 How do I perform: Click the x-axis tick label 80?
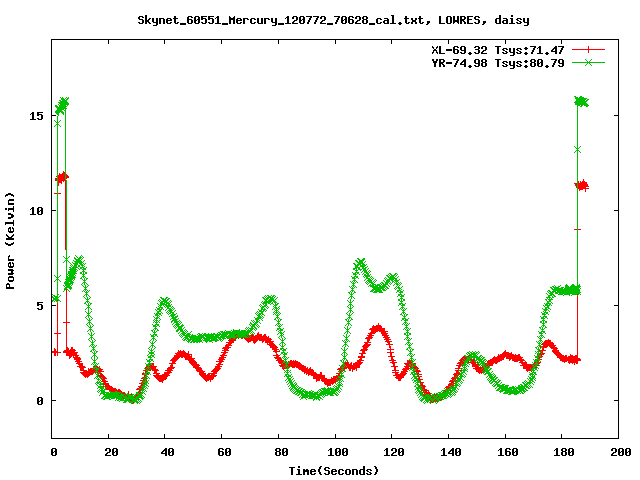coord(281,452)
